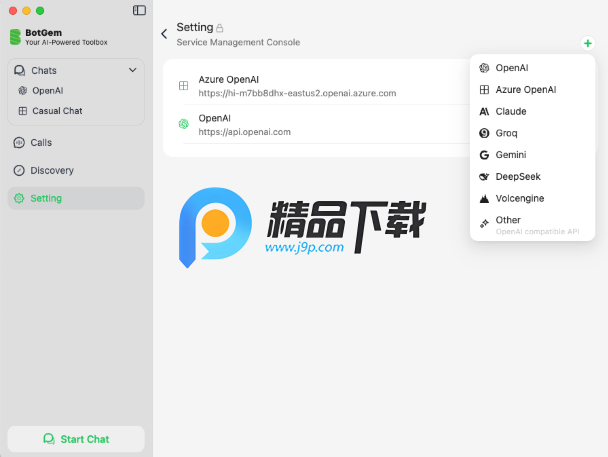Choose Groq from the add-service menu
Image resolution: width=608 pixels, height=457 pixels.
tap(532, 133)
